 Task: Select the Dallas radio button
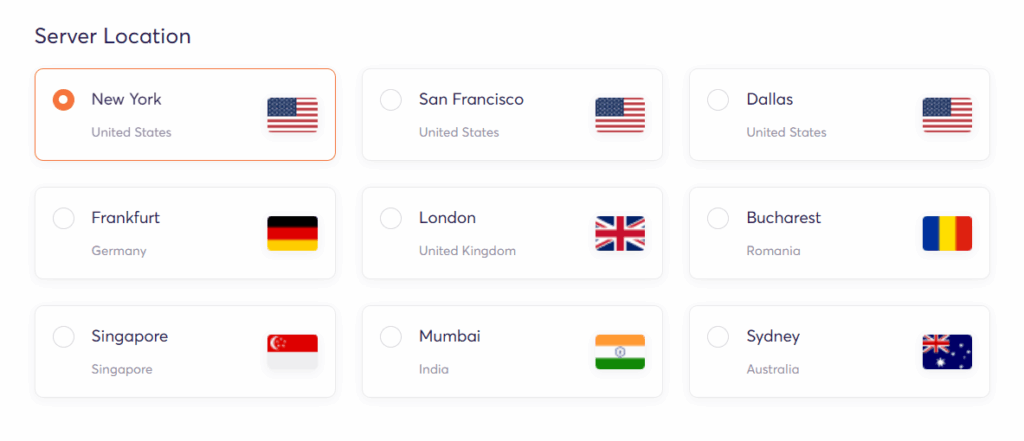[x=718, y=100]
